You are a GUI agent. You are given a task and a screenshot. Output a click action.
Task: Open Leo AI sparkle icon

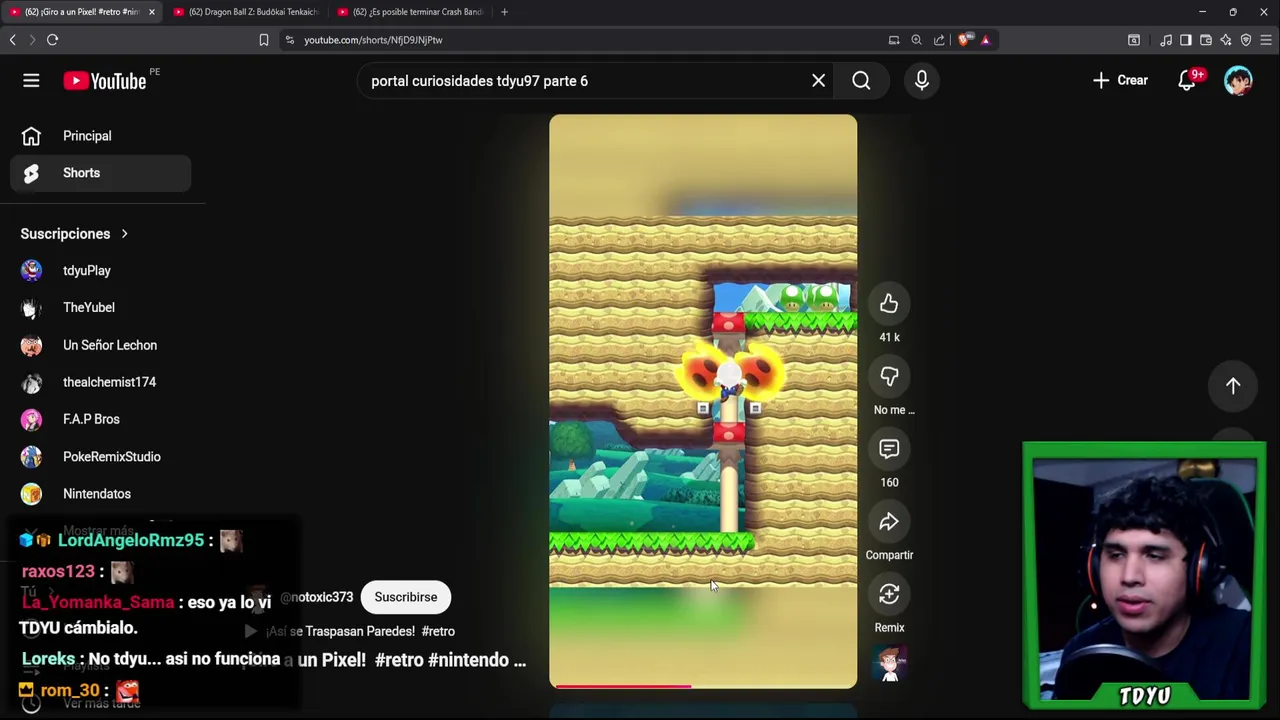coord(1226,40)
